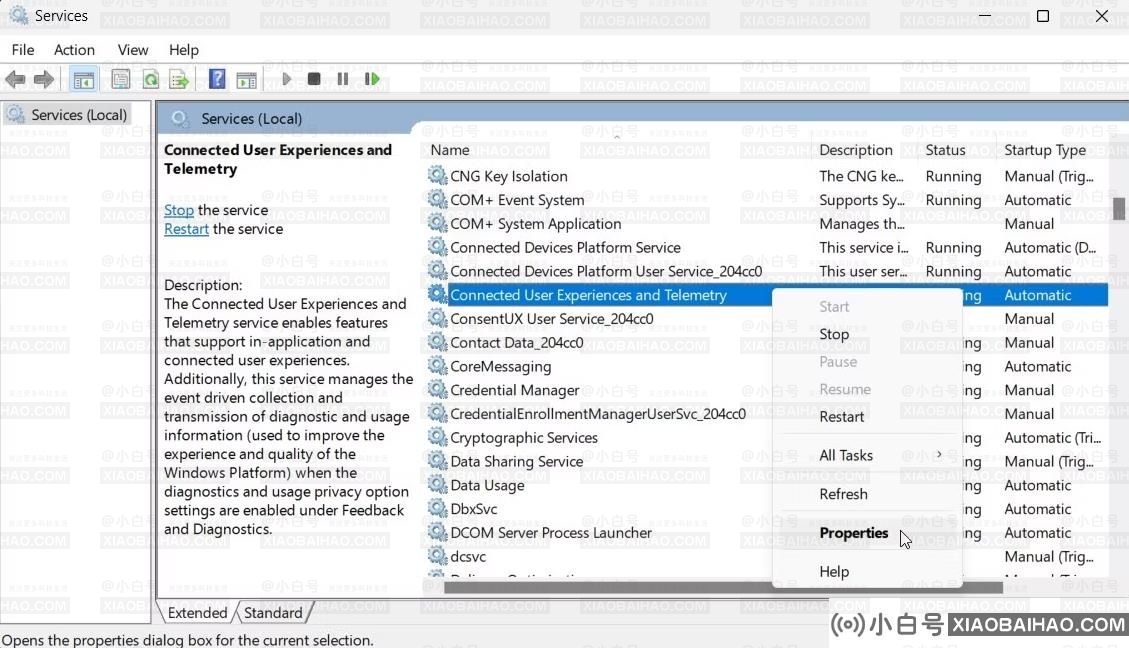
Task: Click the gear icon of CoreMessaging
Action: coord(437,365)
